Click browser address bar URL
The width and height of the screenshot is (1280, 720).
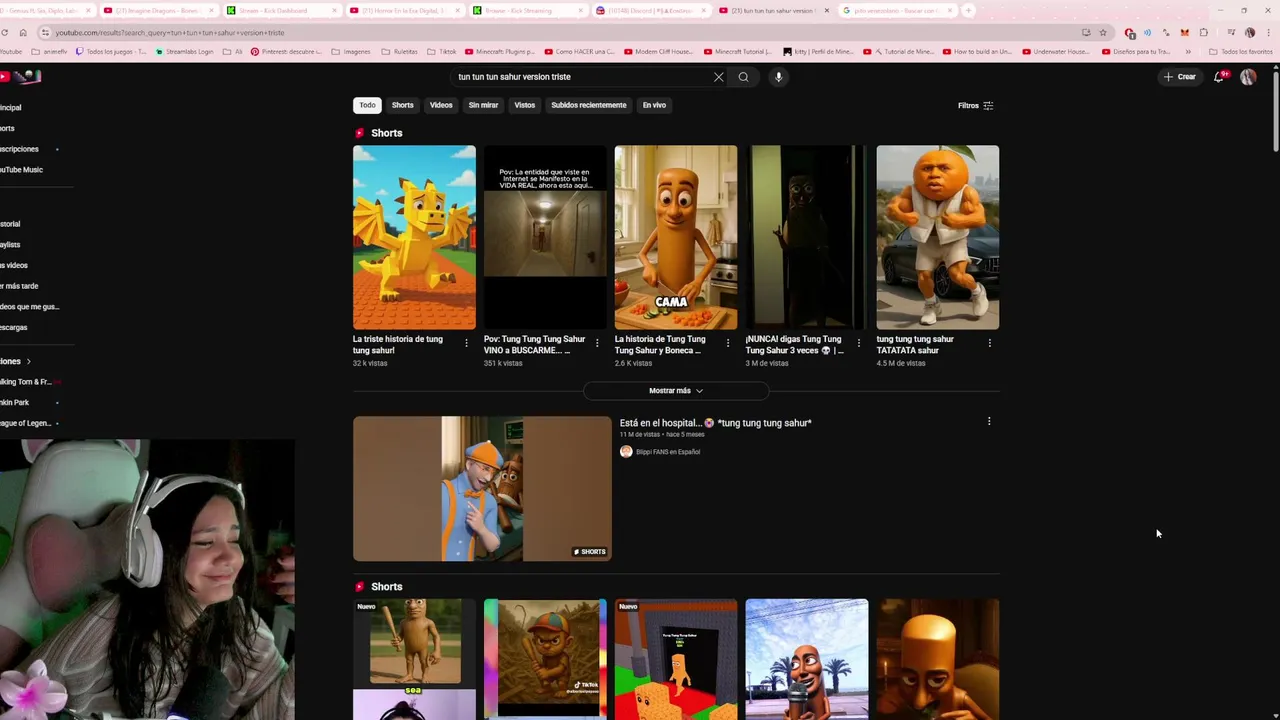pyautogui.click(x=170, y=32)
